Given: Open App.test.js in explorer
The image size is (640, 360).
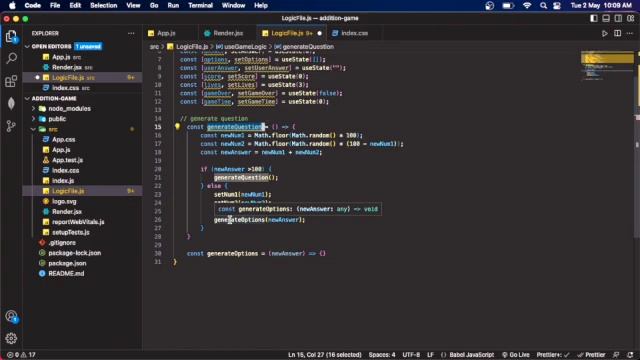Looking at the screenshot, I should (67, 160).
